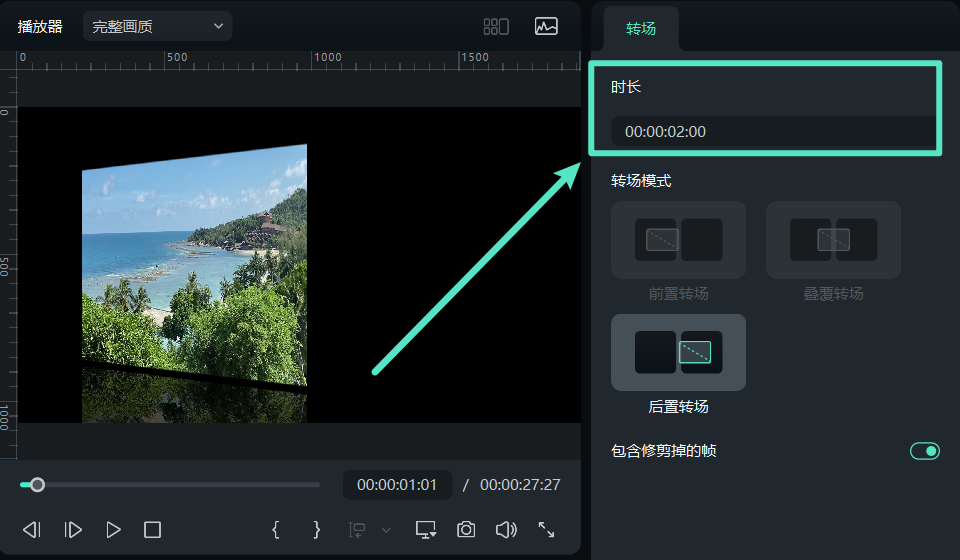The image size is (960, 560).
Task: Step forward one frame
Action: 73,529
